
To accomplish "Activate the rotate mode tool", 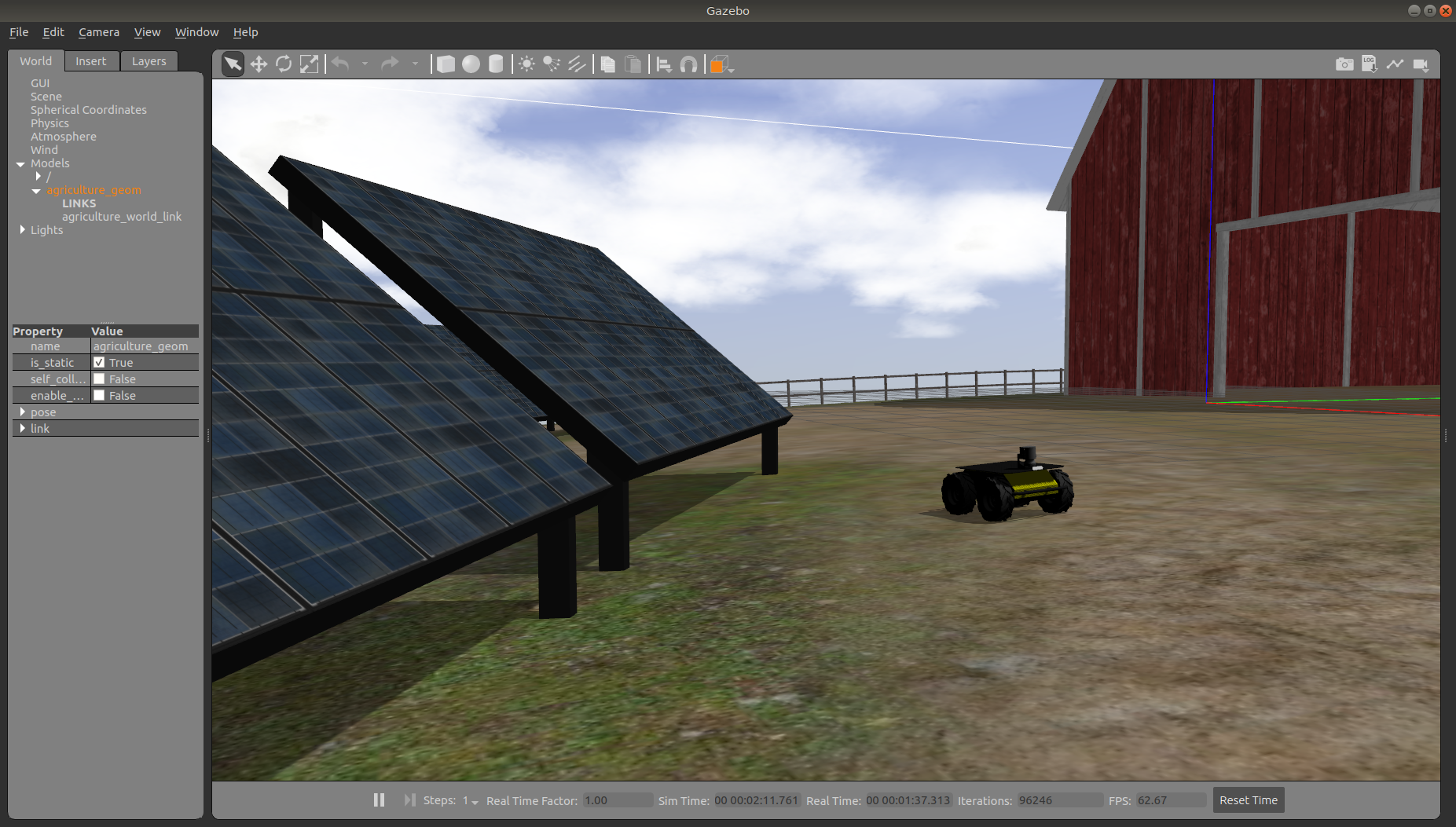I will (284, 64).
